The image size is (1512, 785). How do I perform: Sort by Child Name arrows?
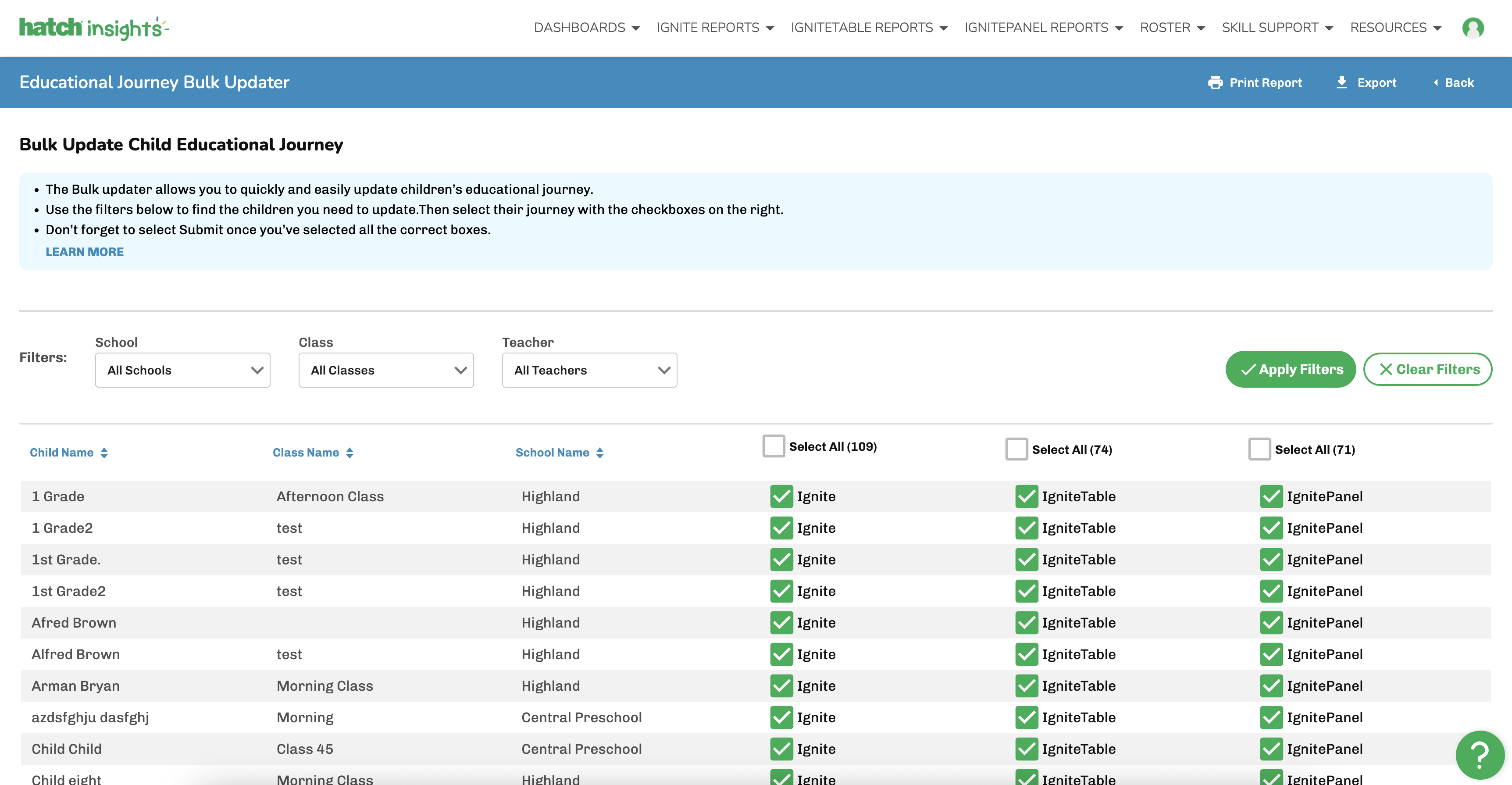(104, 453)
